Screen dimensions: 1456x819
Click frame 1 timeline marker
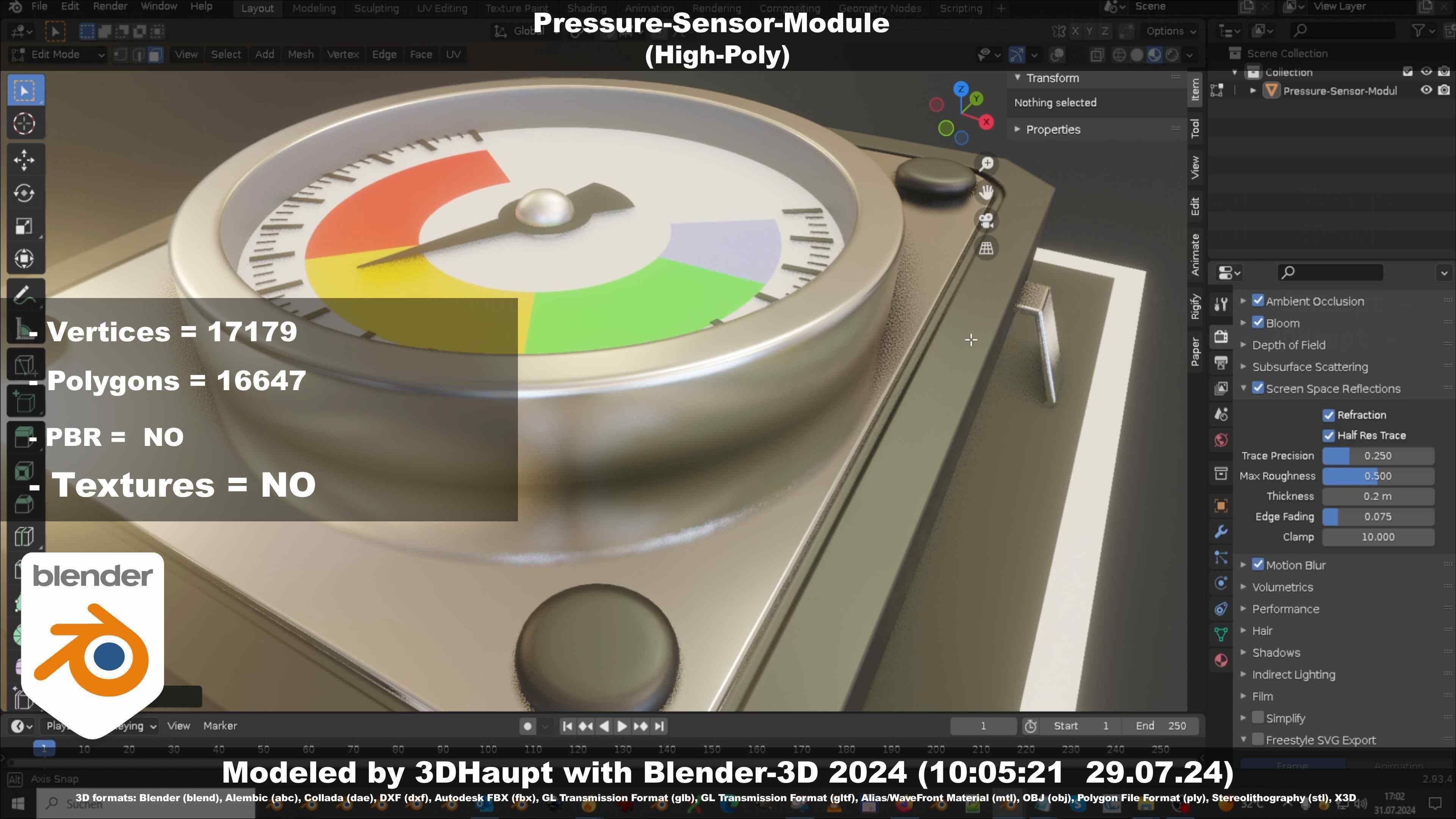[44, 749]
